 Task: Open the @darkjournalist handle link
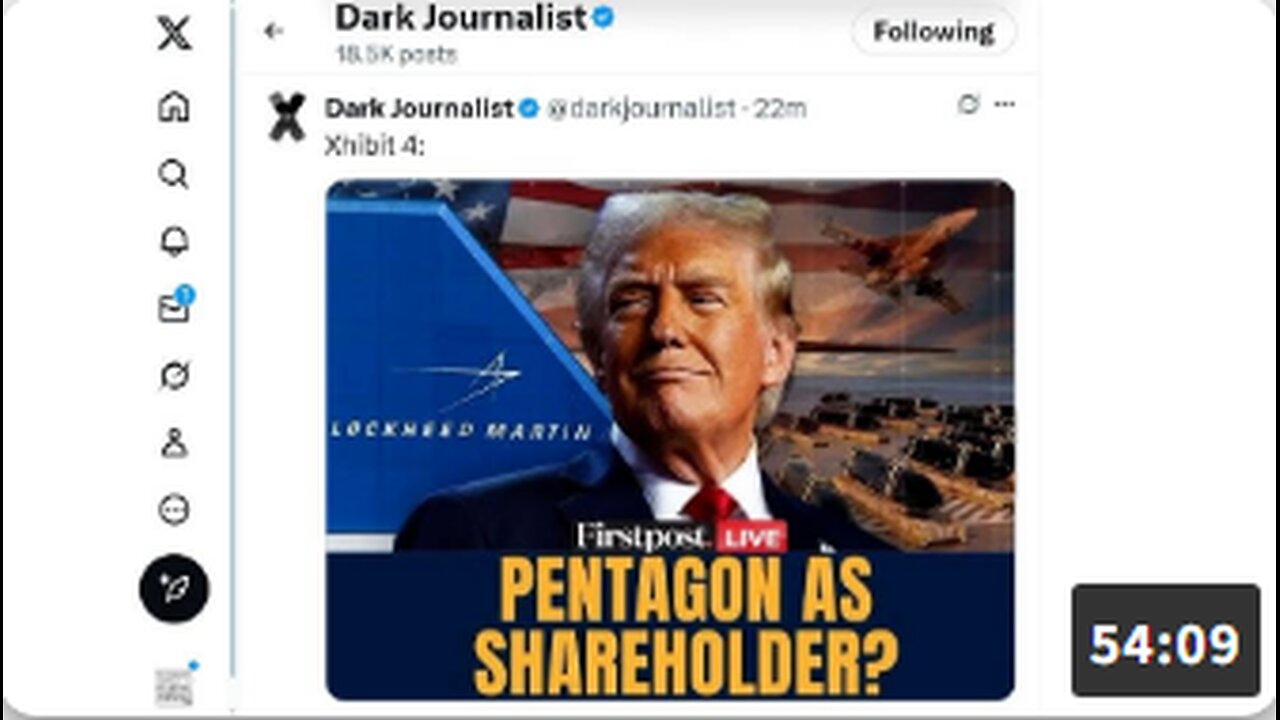point(640,108)
